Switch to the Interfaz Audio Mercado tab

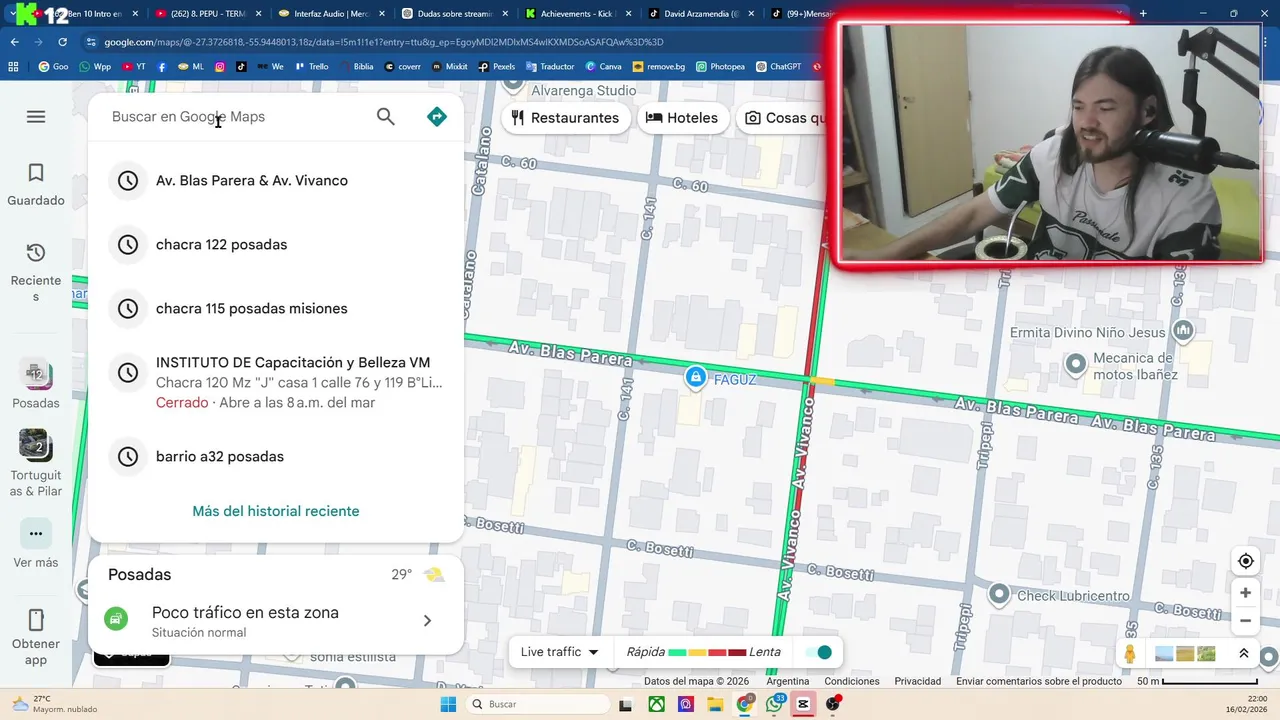pyautogui.click(x=330, y=14)
